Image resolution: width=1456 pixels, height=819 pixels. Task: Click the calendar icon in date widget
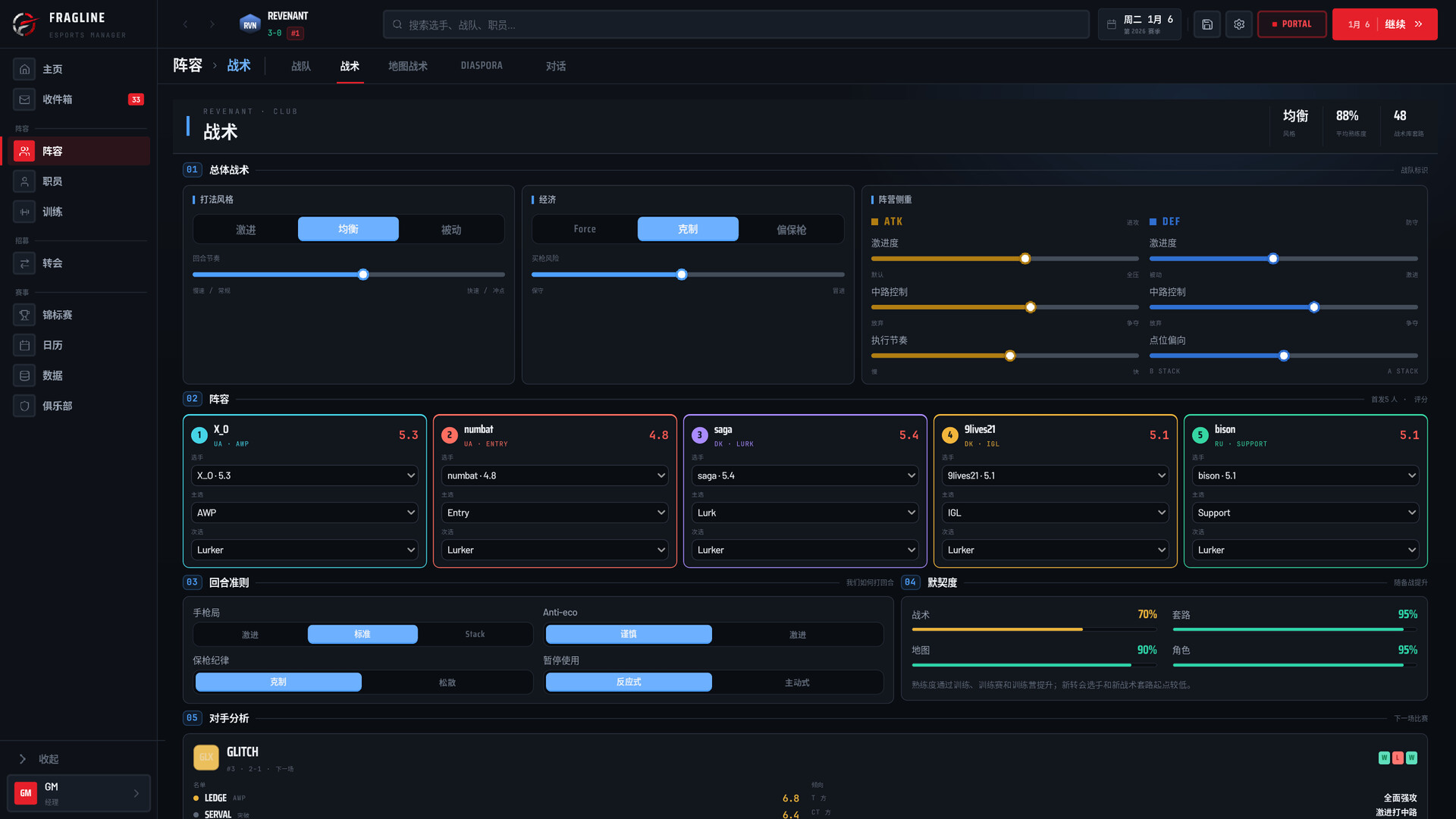[x=1112, y=24]
